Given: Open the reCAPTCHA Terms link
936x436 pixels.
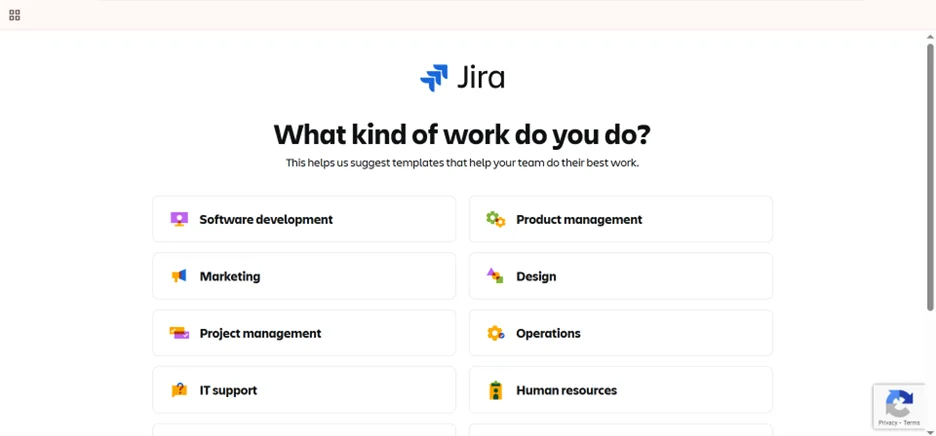Looking at the screenshot, I should point(912,423).
